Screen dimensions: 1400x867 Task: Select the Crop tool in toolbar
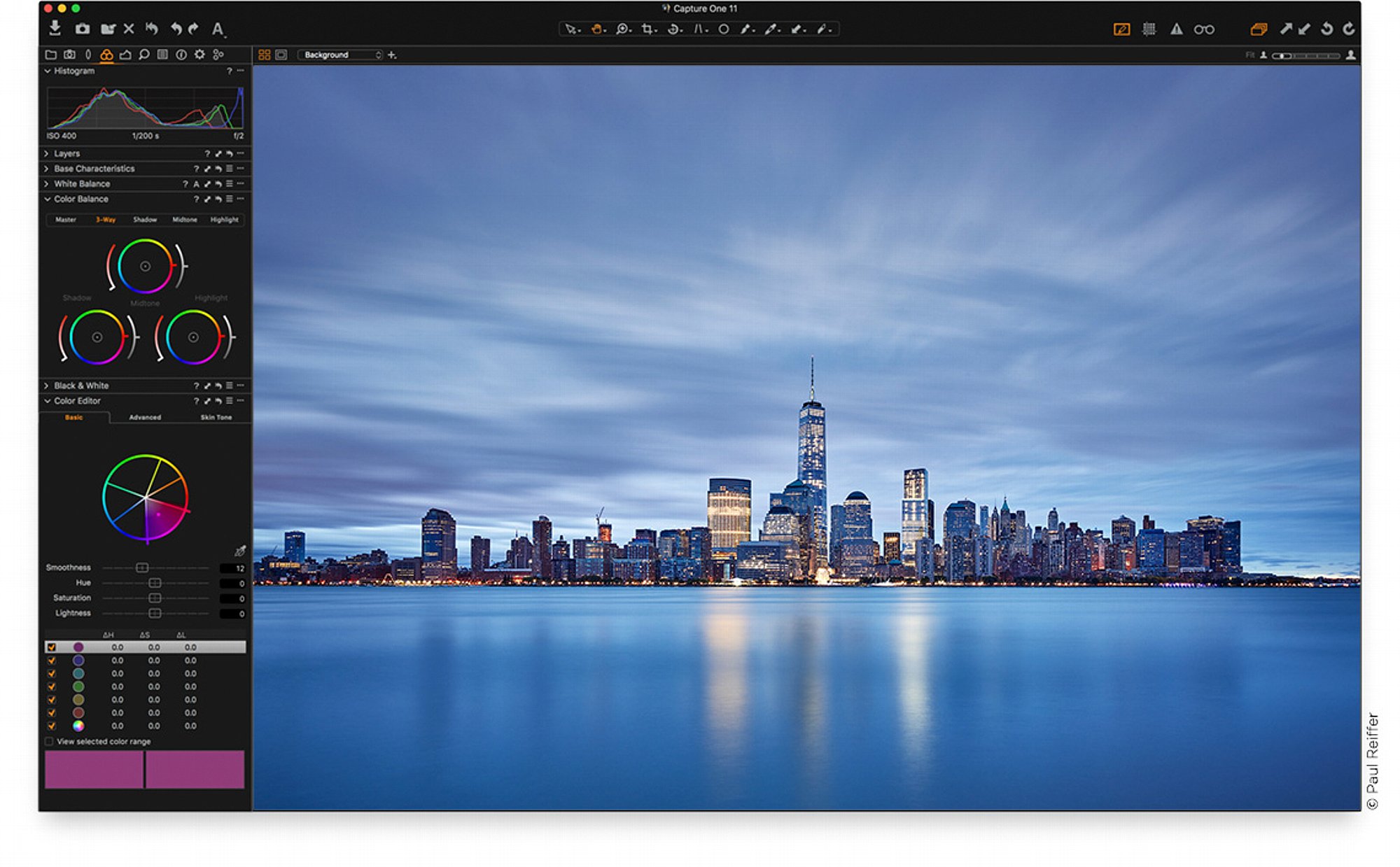pyautogui.click(x=648, y=29)
